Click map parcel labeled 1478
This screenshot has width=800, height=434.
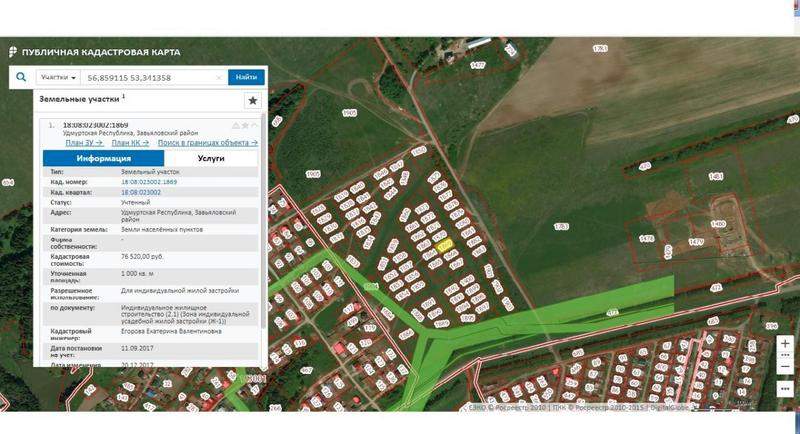pos(647,239)
